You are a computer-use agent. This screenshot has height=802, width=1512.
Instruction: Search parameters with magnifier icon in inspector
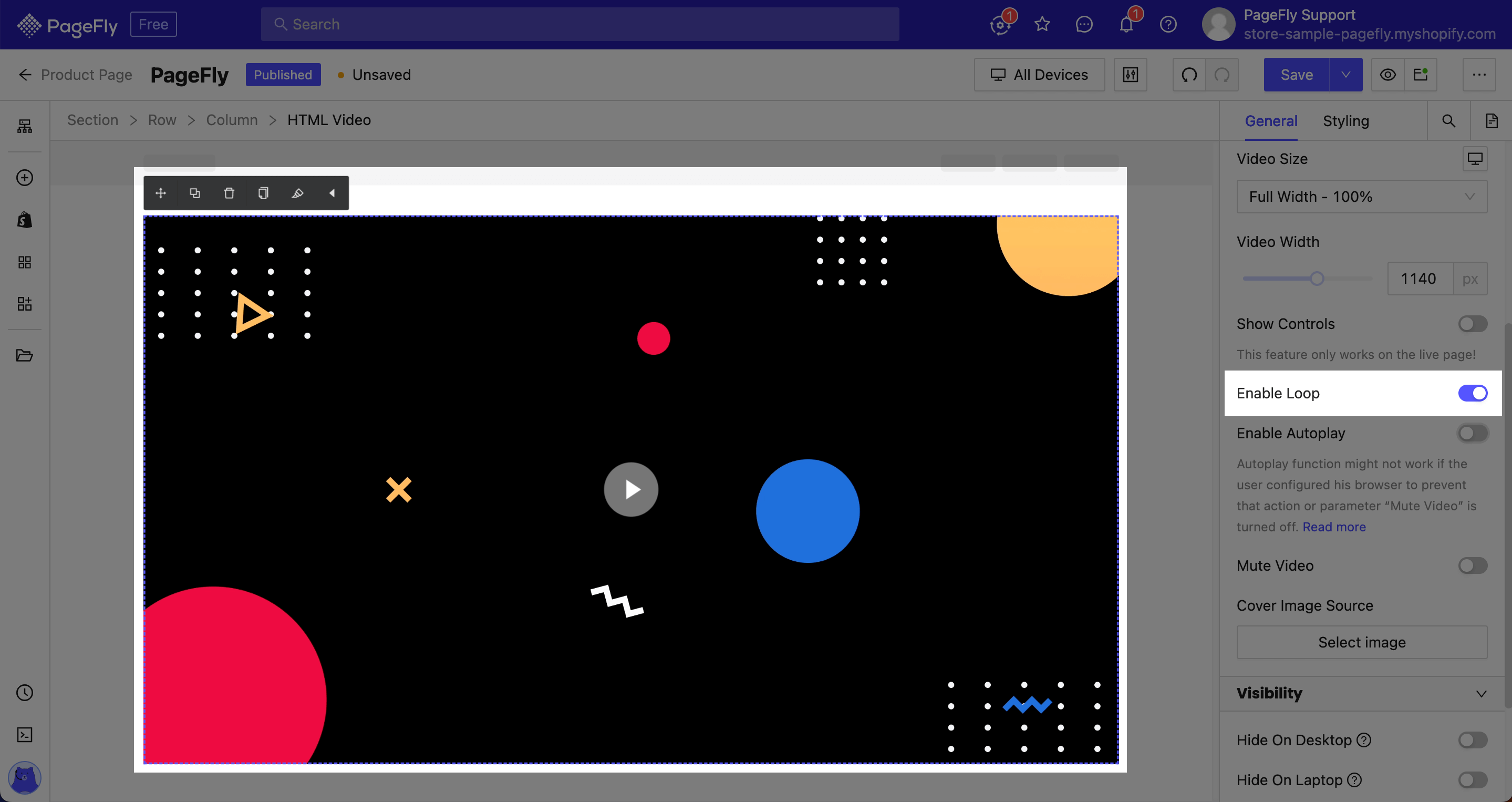pos(1448,121)
